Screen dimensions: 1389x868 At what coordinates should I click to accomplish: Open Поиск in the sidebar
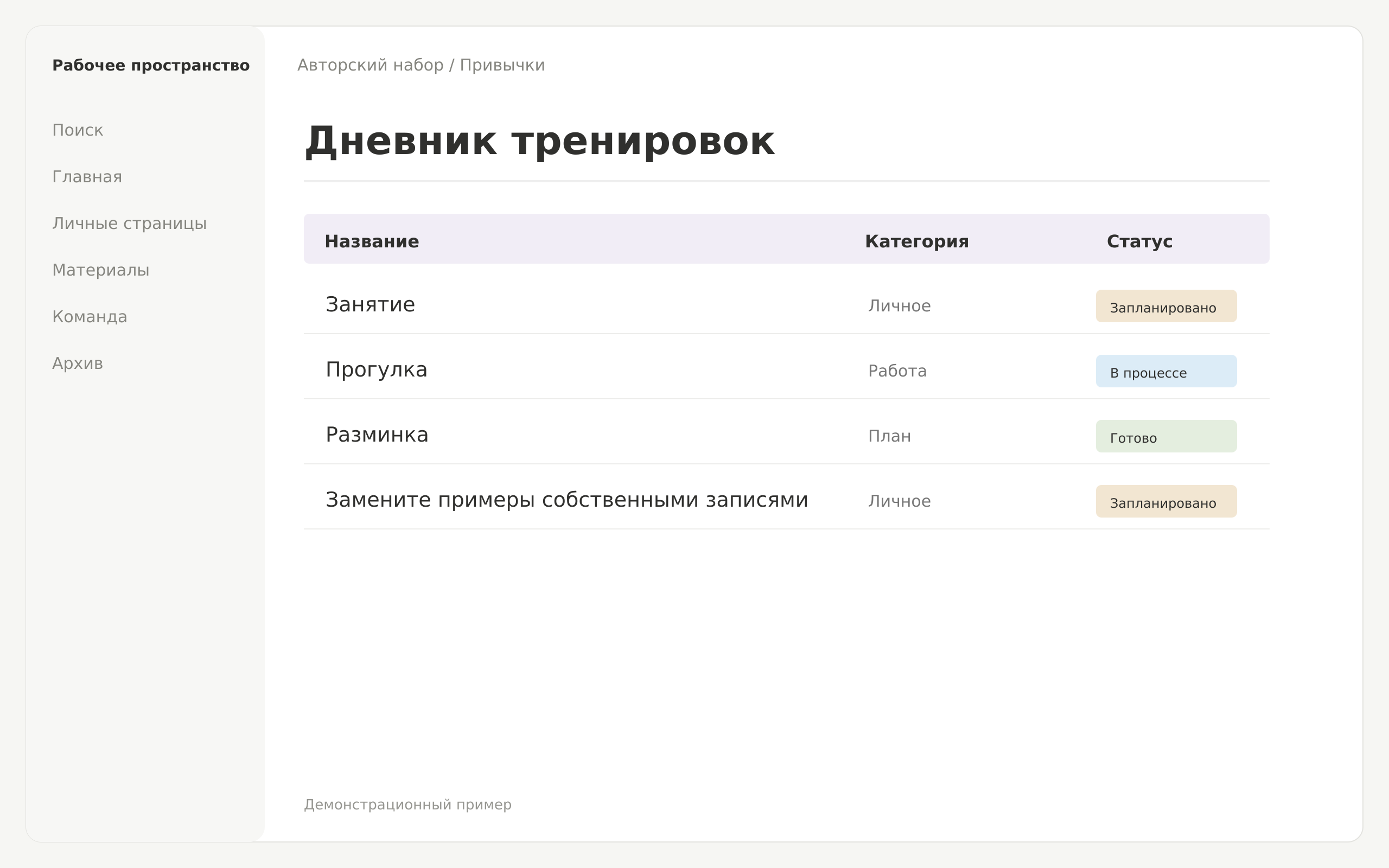78,130
